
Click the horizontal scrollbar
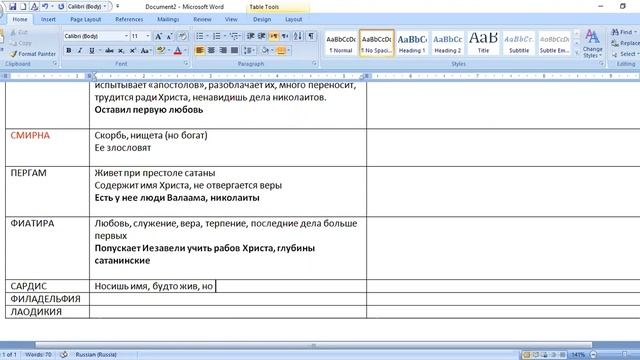click(313, 345)
